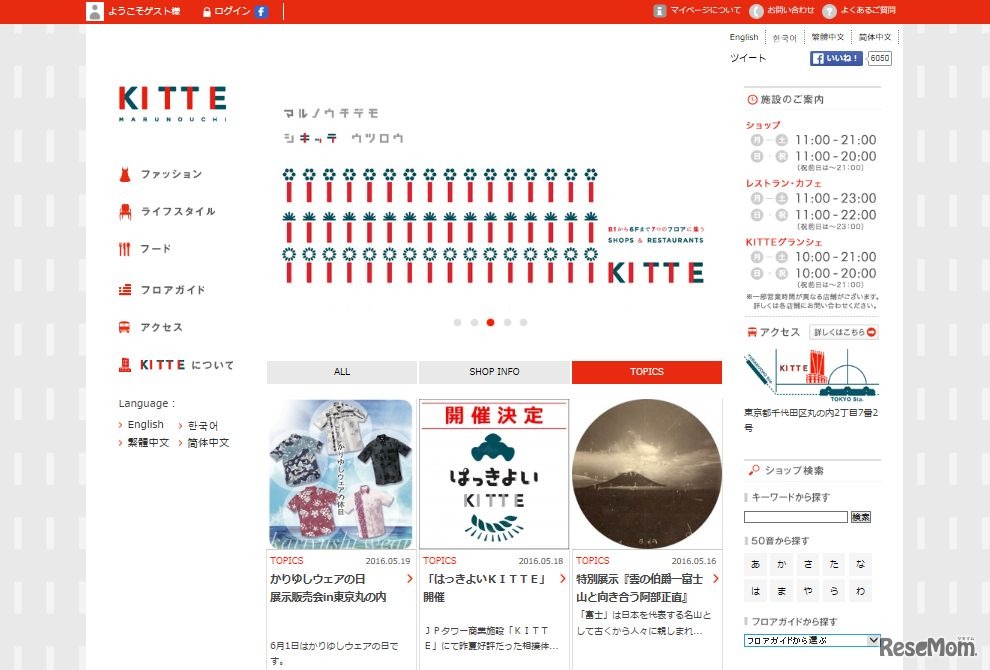Click the bus access icon in sidebar
This screenshot has height=670, width=990.
tap(124, 327)
